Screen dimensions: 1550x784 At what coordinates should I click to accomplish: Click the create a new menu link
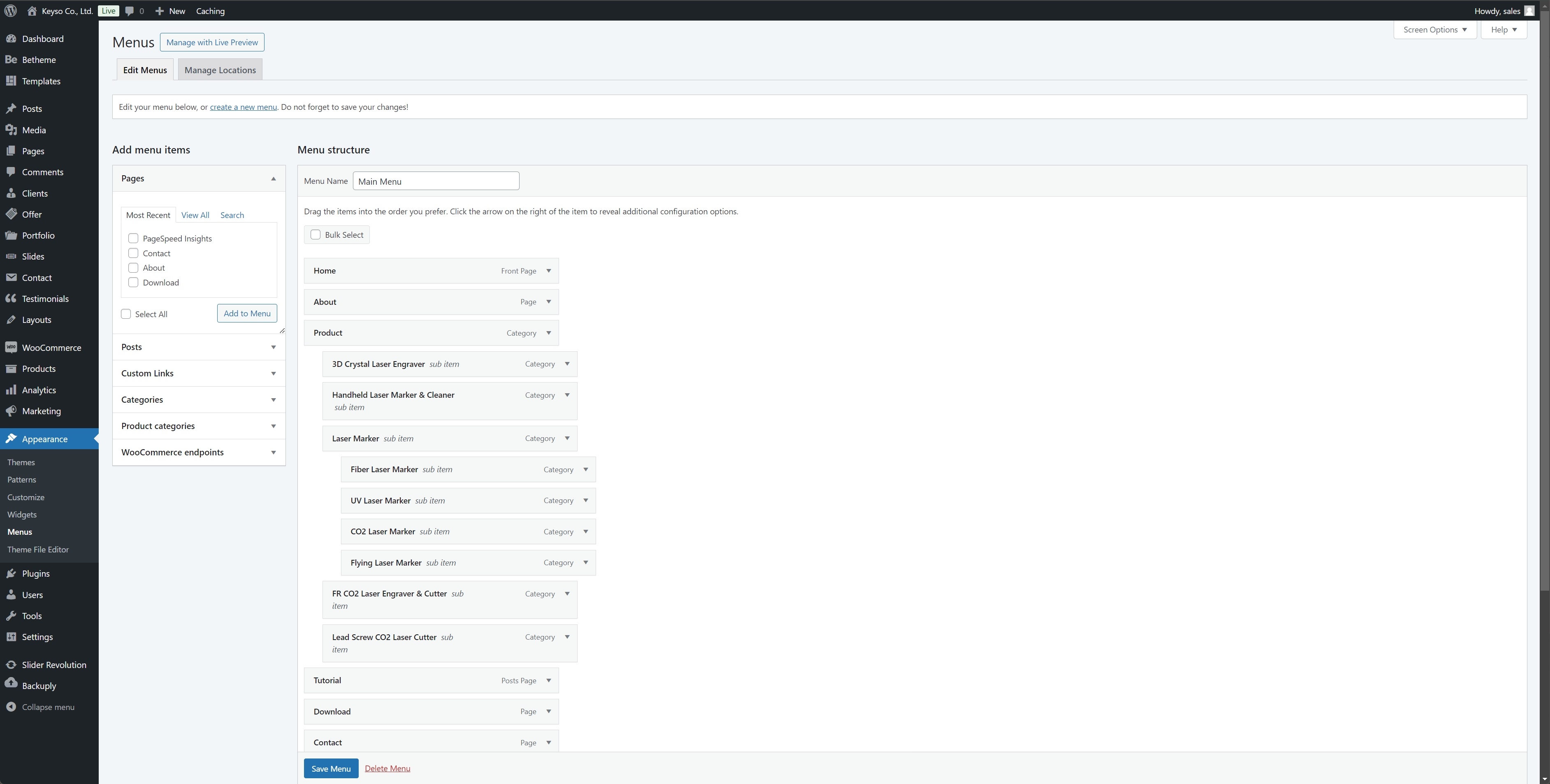(x=243, y=106)
